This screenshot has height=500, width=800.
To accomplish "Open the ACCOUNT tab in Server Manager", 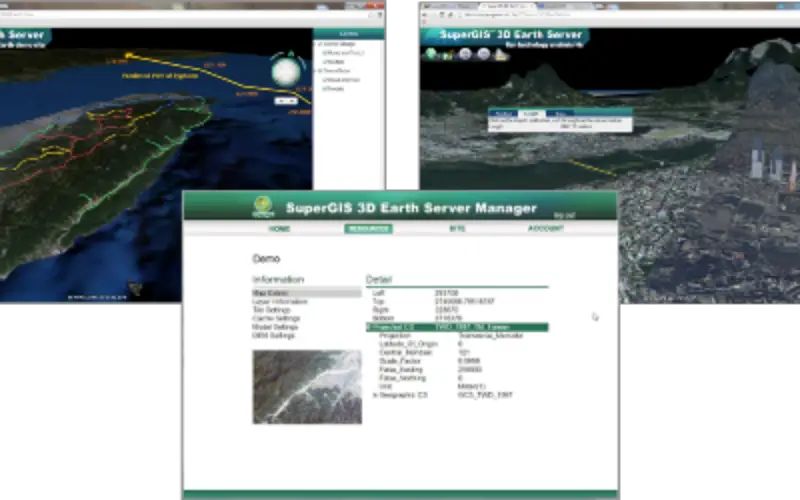I will 545,229.
